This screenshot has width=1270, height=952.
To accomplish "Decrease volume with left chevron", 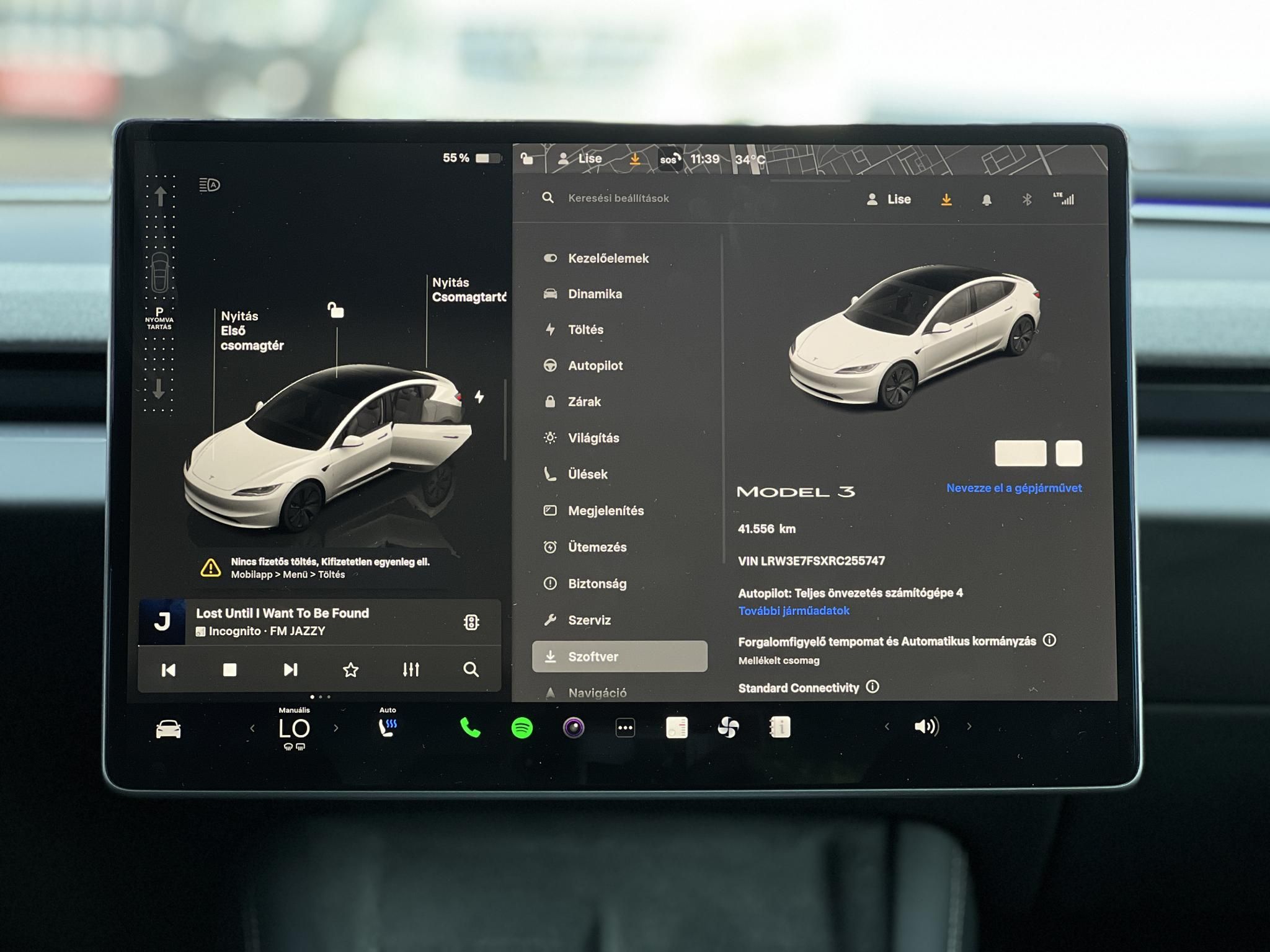I will click(887, 726).
